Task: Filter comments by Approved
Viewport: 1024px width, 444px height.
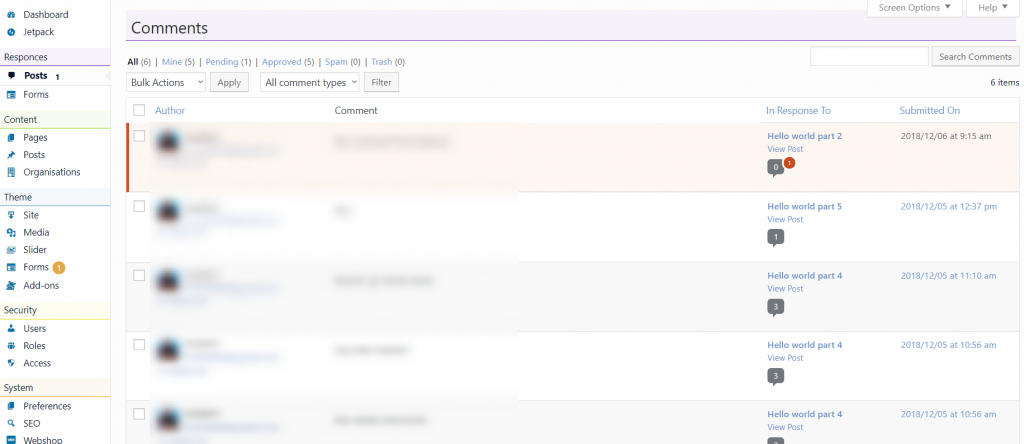Action: click(x=281, y=62)
